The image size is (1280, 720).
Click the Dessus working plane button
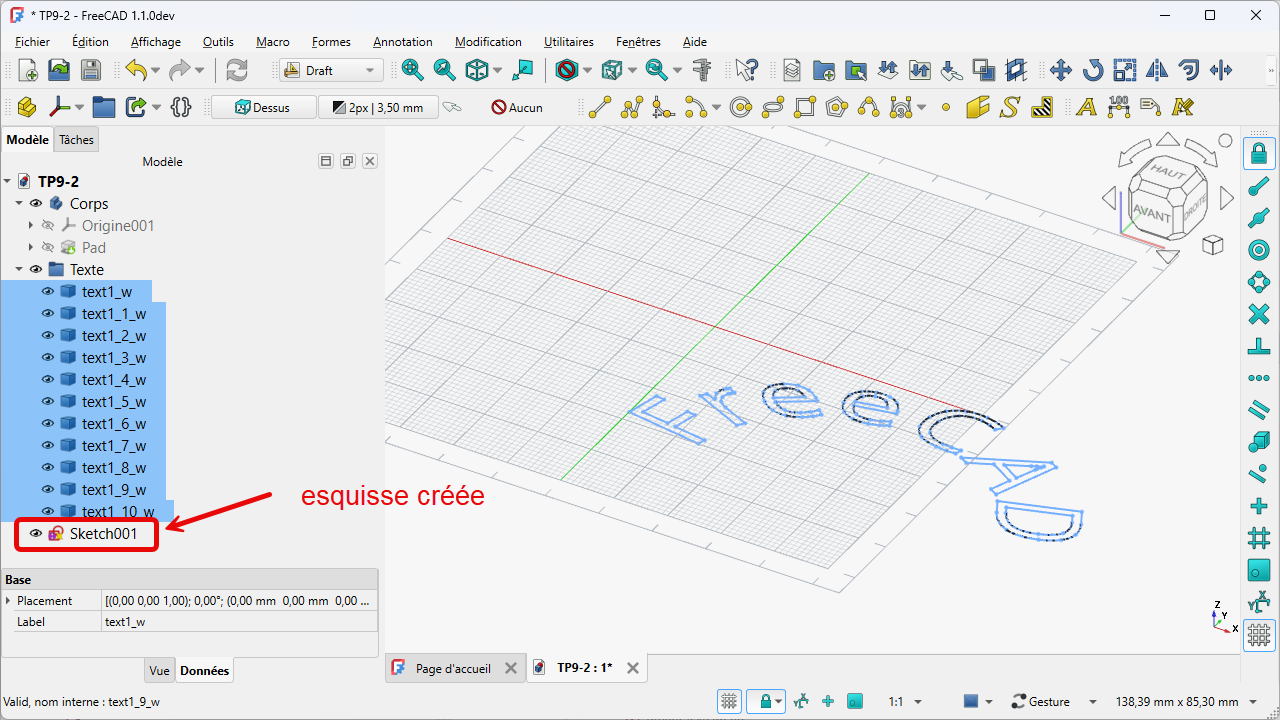[262, 107]
